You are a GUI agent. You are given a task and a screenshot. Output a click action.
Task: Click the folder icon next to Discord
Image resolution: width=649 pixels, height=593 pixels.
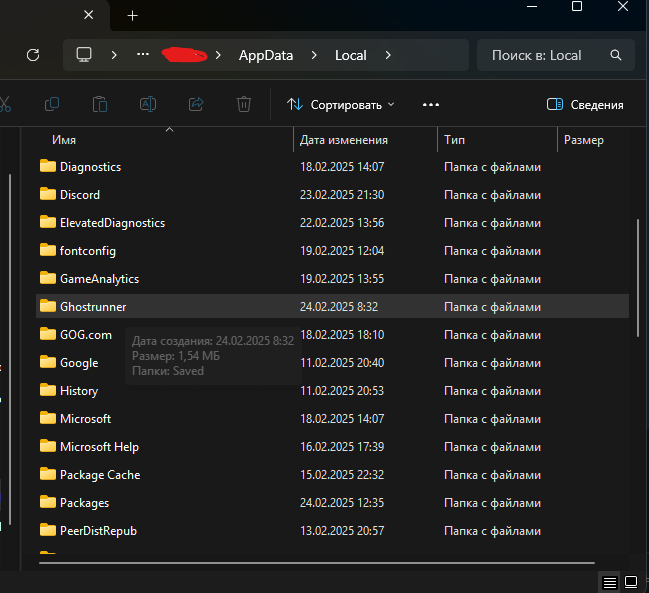pyautogui.click(x=48, y=194)
